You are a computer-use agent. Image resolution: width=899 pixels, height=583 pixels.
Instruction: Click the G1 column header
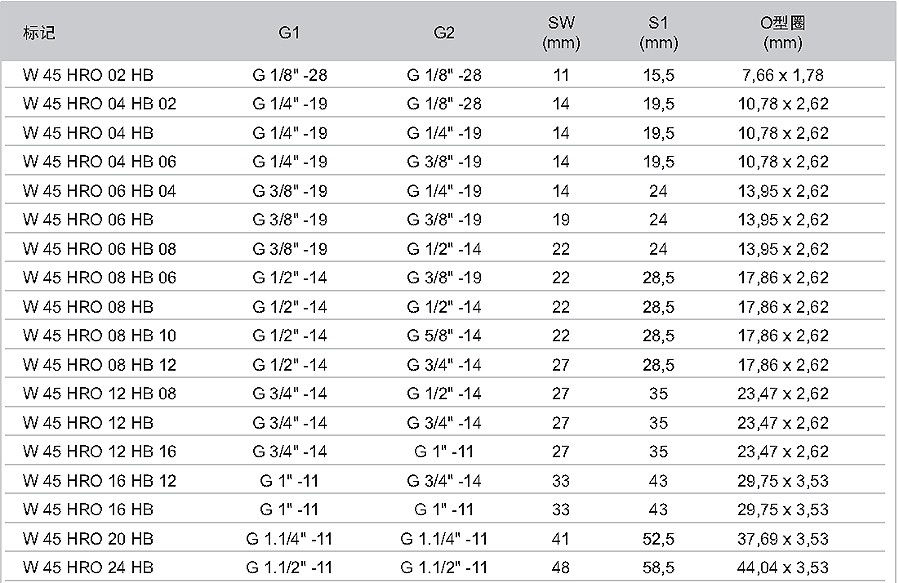tap(289, 33)
